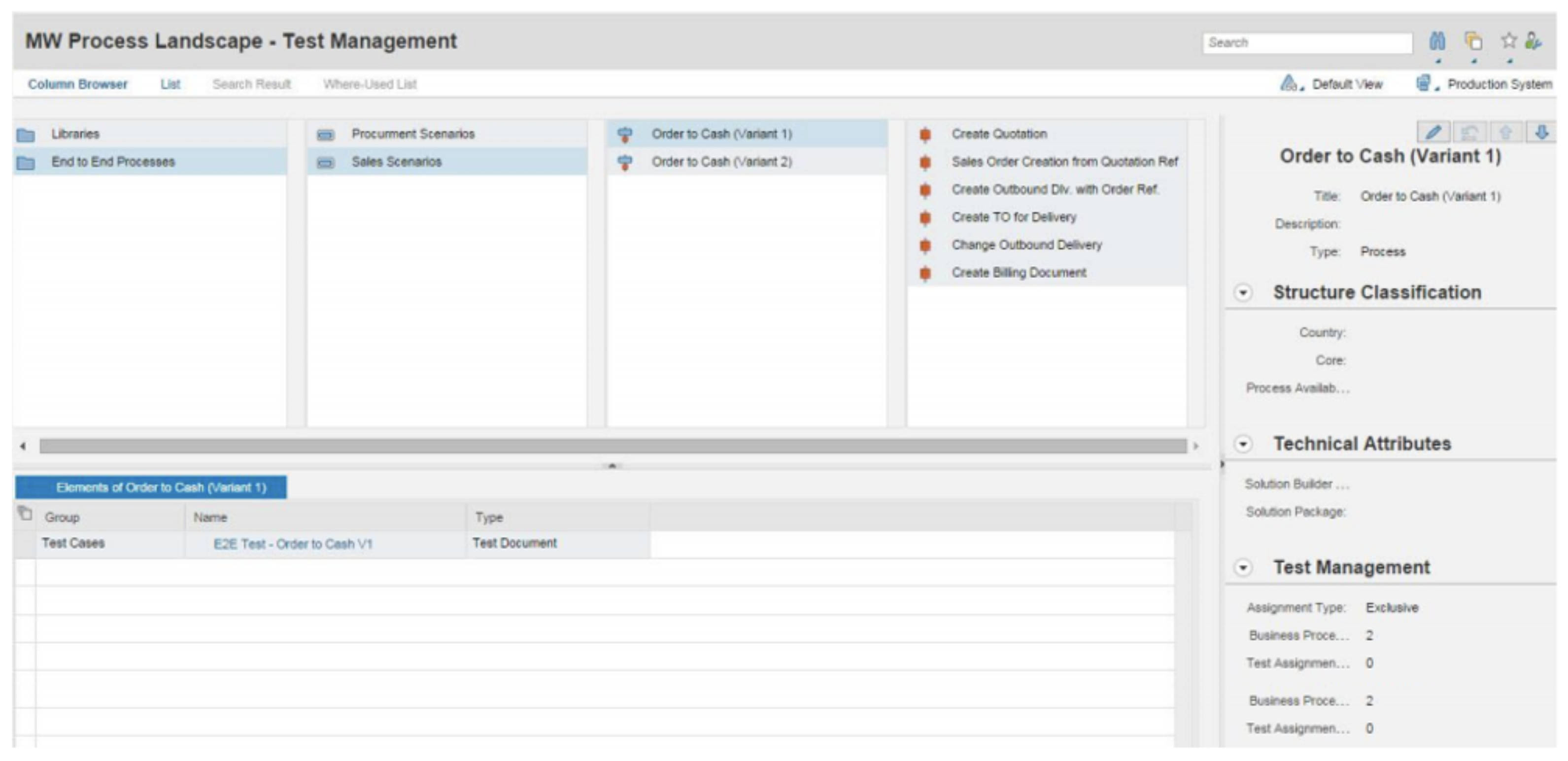This screenshot has width=1568, height=761.
Task: Click the copy documents icon in header
Action: [x=1473, y=41]
